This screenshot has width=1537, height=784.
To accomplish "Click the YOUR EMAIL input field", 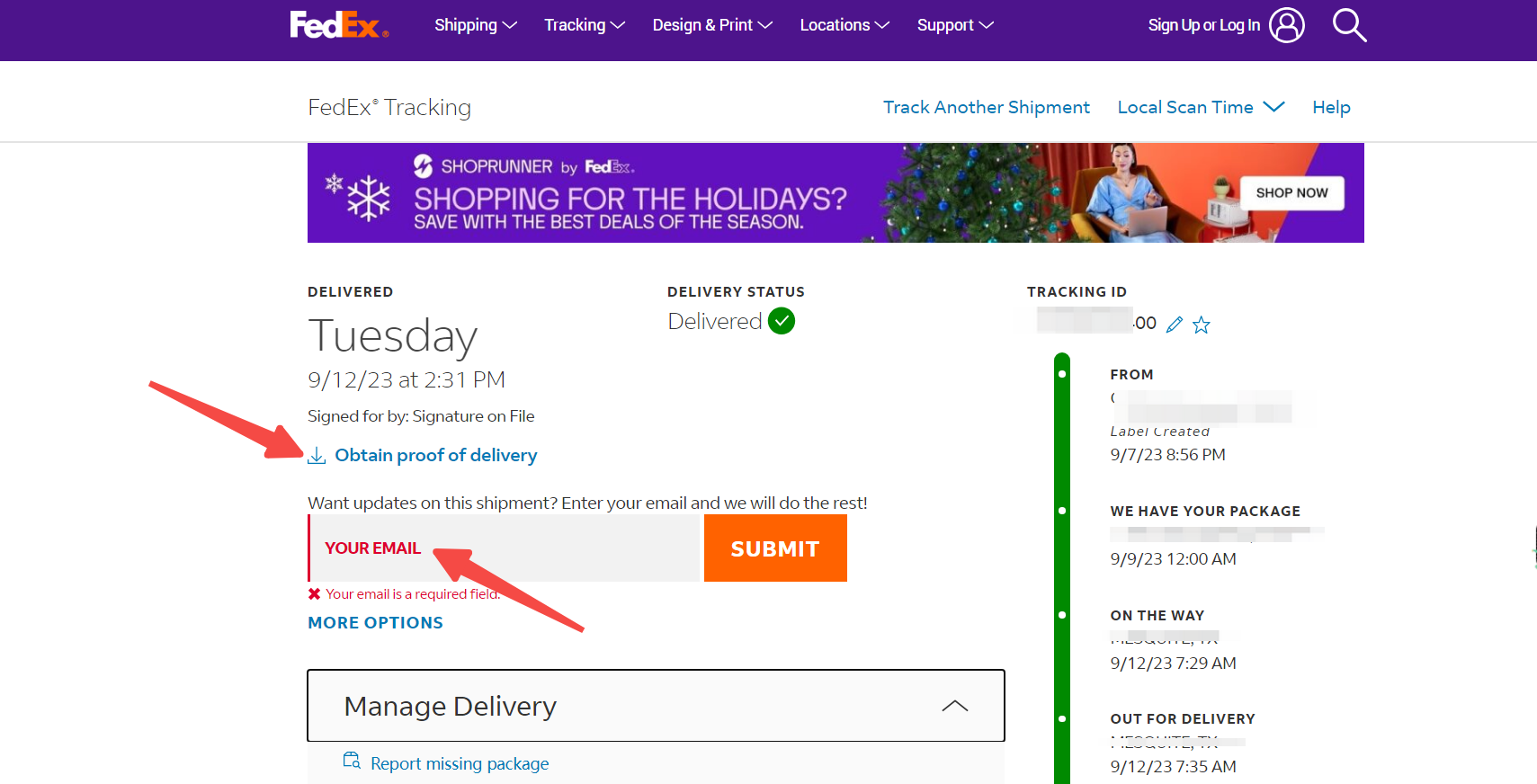I will click(x=504, y=548).
